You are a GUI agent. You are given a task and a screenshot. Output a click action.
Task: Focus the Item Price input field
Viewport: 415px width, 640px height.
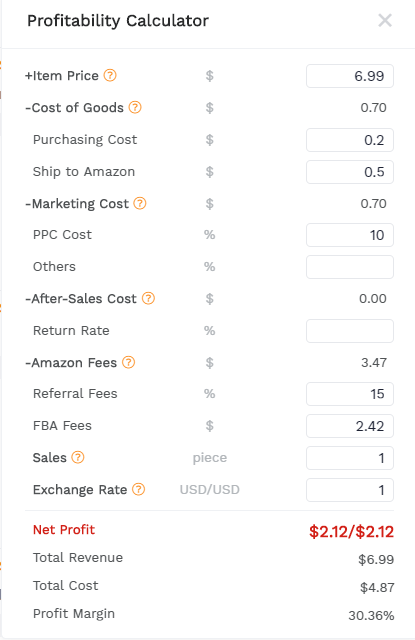(x=350, y=76)
